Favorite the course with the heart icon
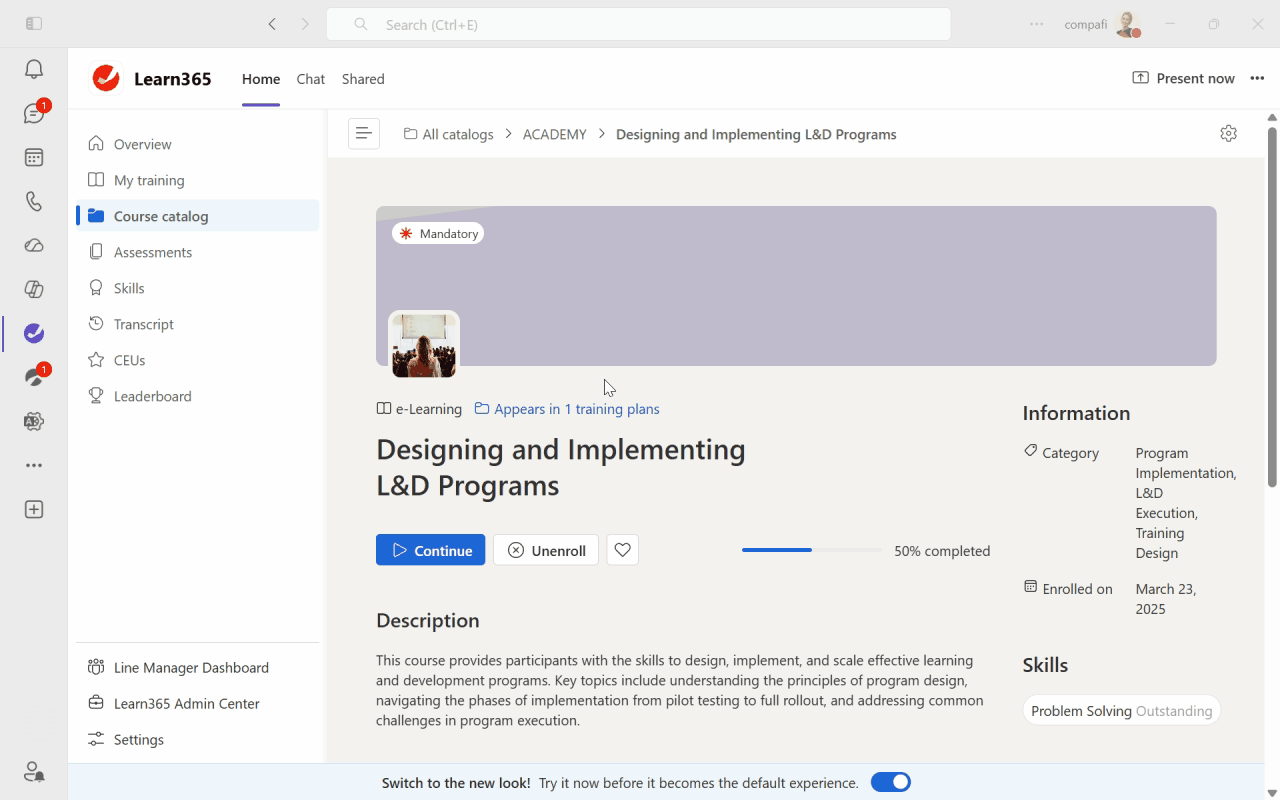The image size is (1280, 800). 622,549
